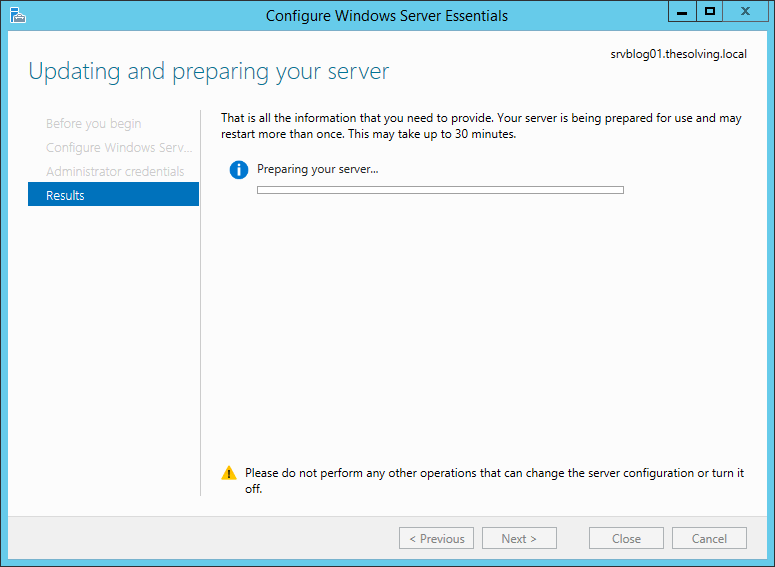
Task: Maximize the Configure Windows Server Essentials window
Action: pyautogui.click(x=710, y=12)
